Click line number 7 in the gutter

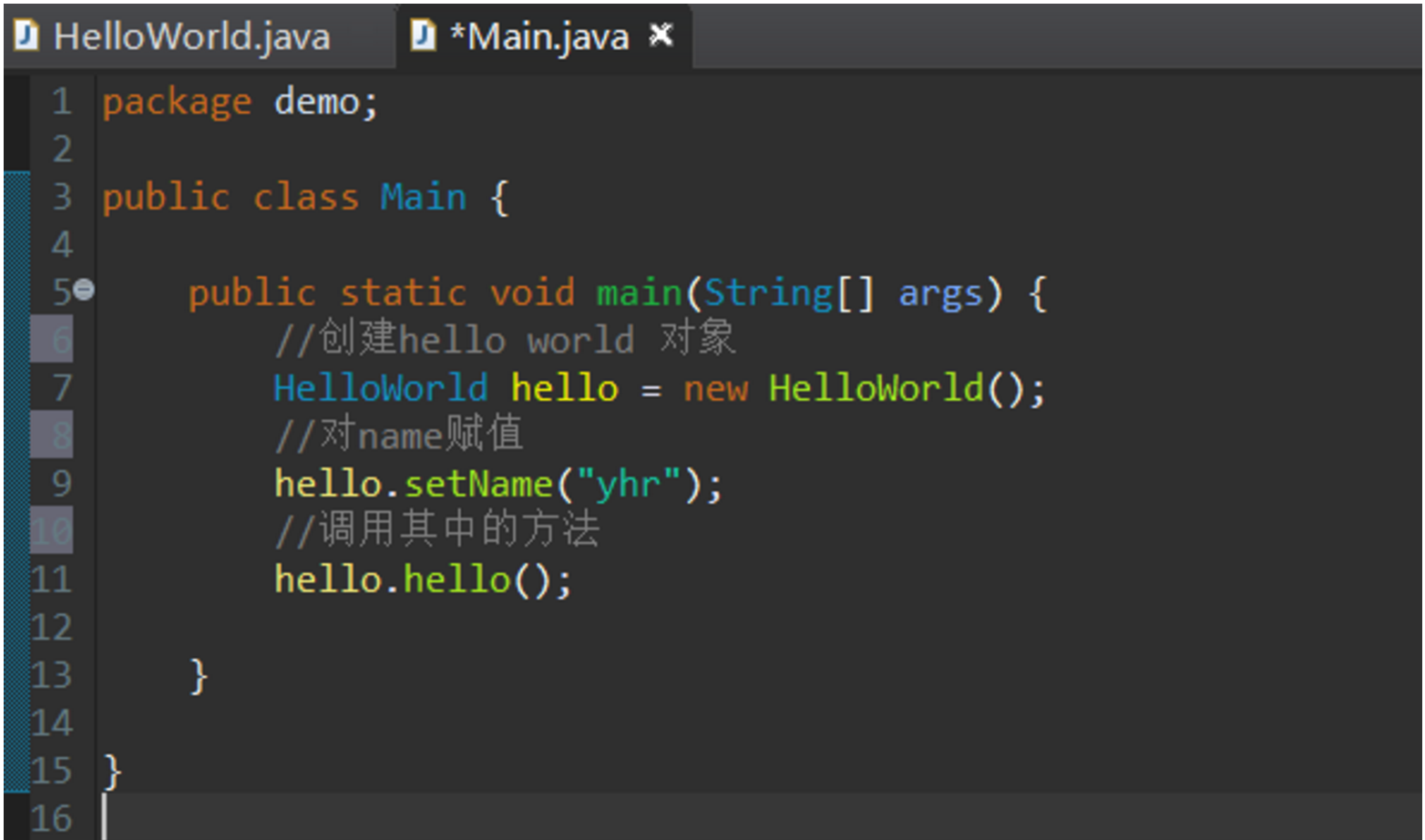coord(60,388)
